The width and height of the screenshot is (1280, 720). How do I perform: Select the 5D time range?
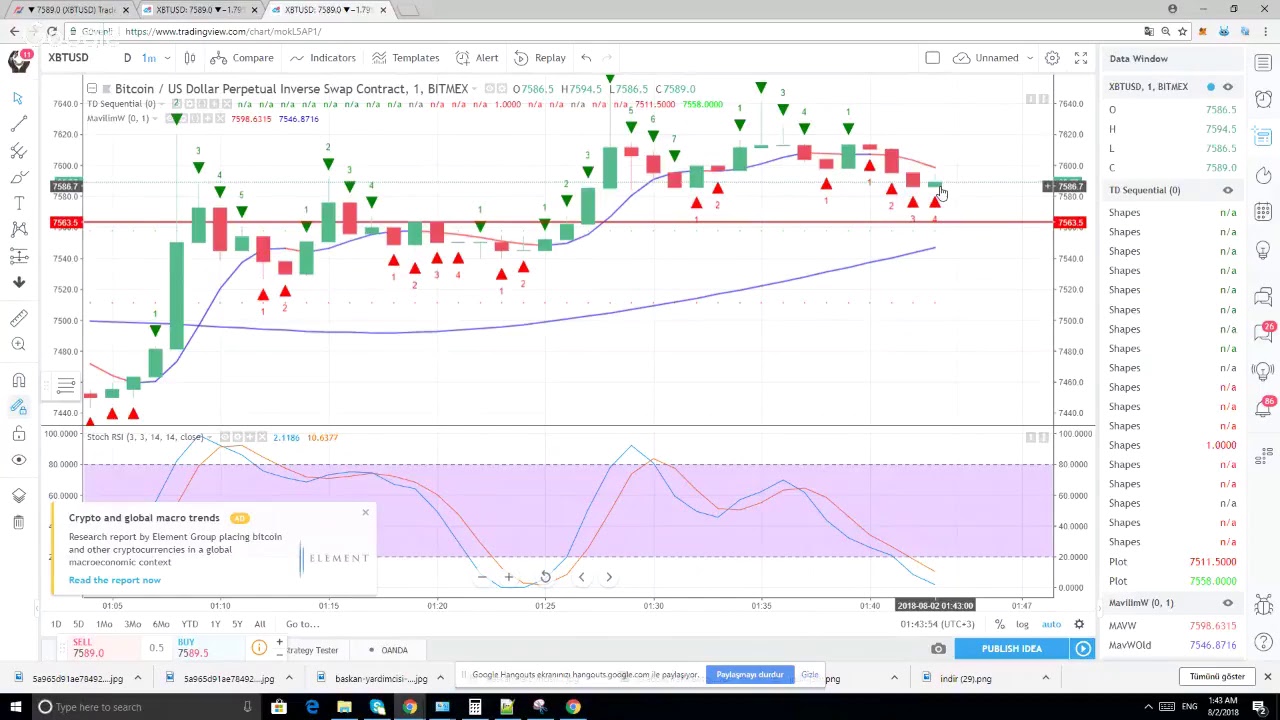point(78,624)
